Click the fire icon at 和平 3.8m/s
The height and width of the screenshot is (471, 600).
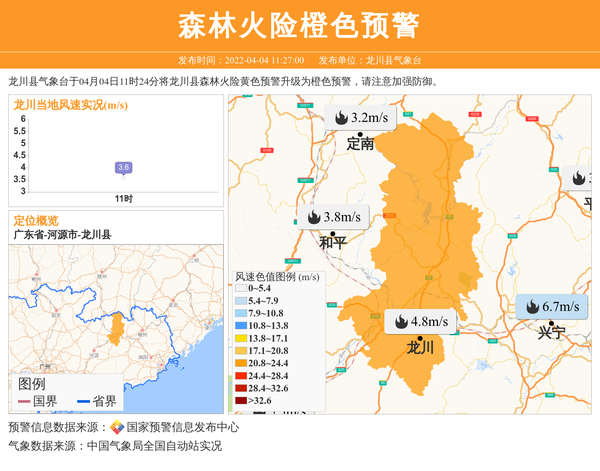point(313,217)
